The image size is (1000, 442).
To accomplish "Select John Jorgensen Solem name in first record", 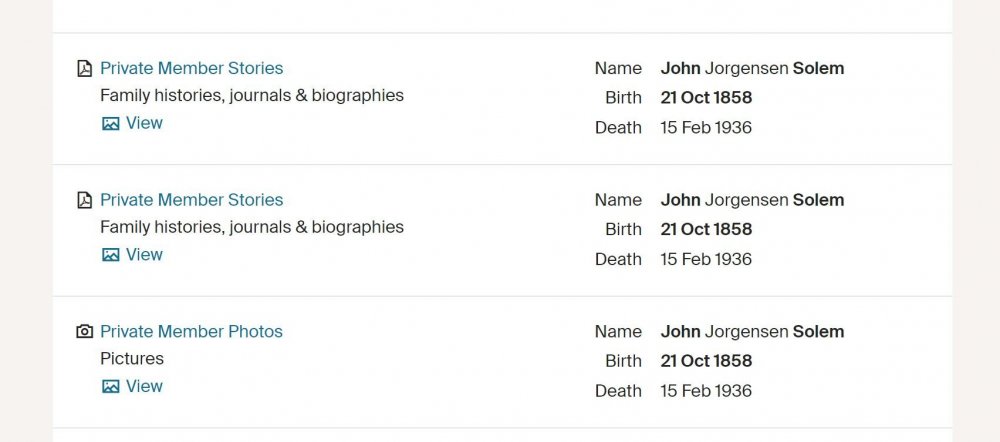I will (x=752, y=68).
